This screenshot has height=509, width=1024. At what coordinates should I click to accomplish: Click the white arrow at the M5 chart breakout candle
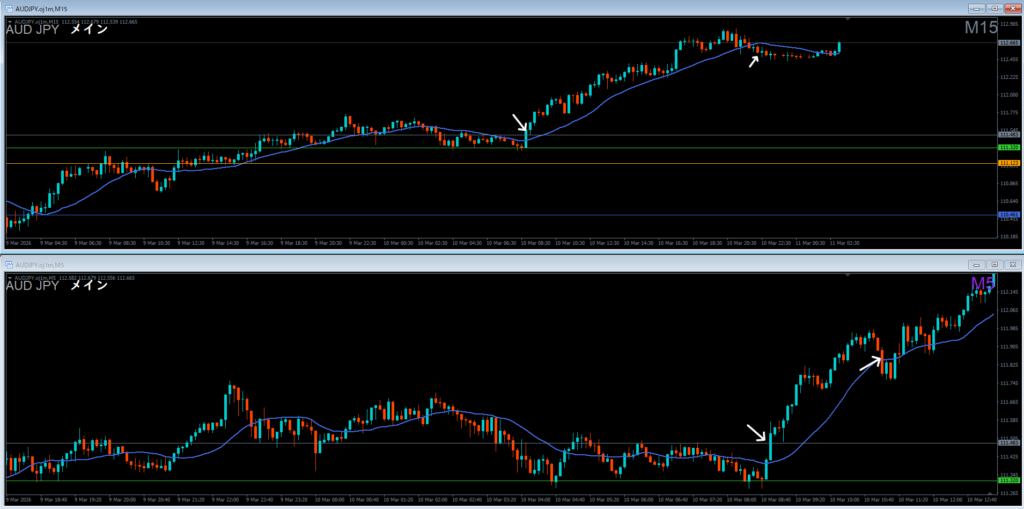[x=756, y=431]
